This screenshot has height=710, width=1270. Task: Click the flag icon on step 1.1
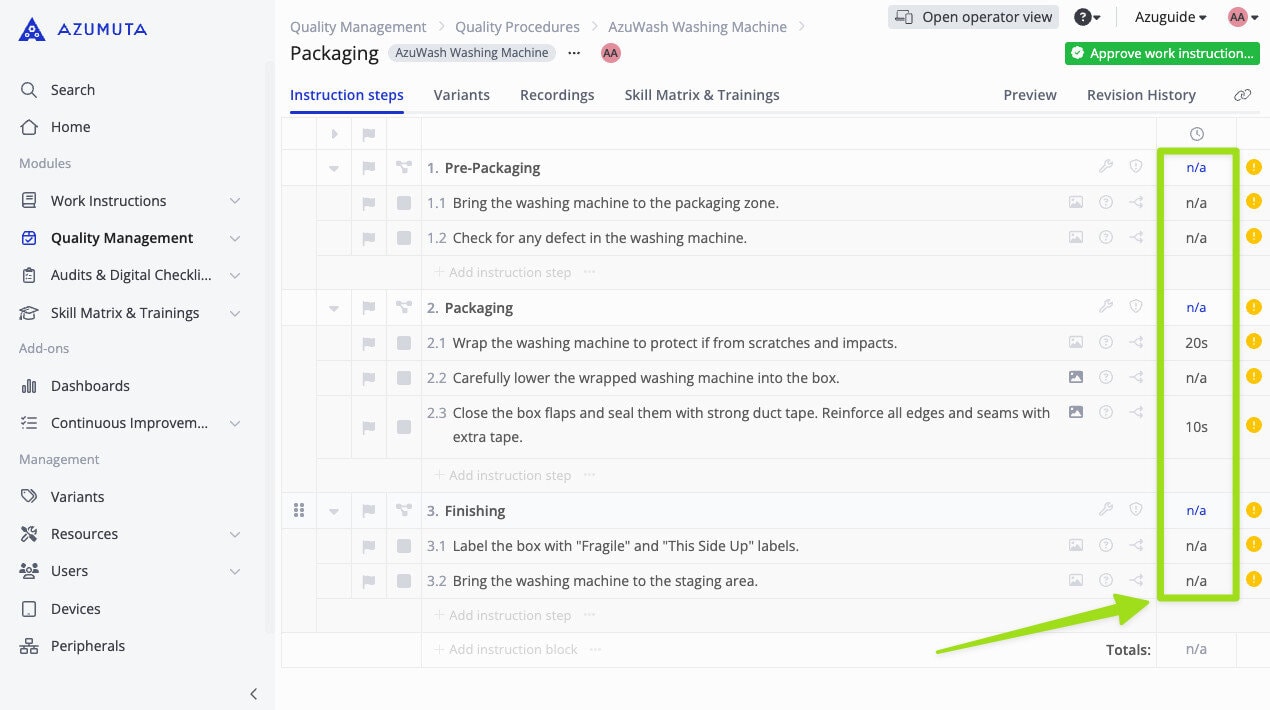369,203
